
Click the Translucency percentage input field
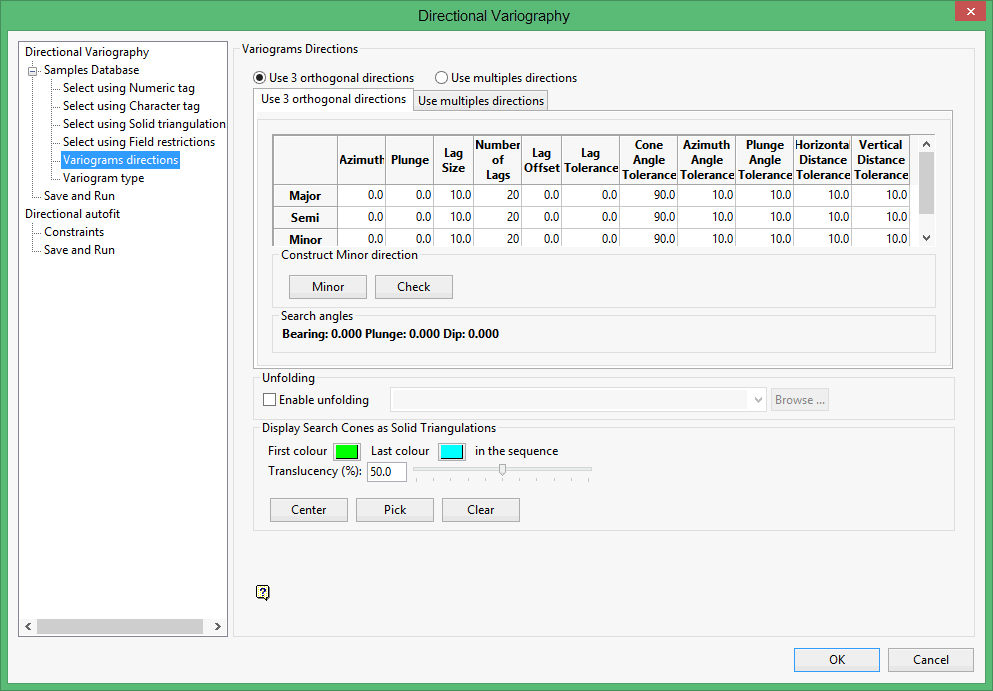(386, 472)
